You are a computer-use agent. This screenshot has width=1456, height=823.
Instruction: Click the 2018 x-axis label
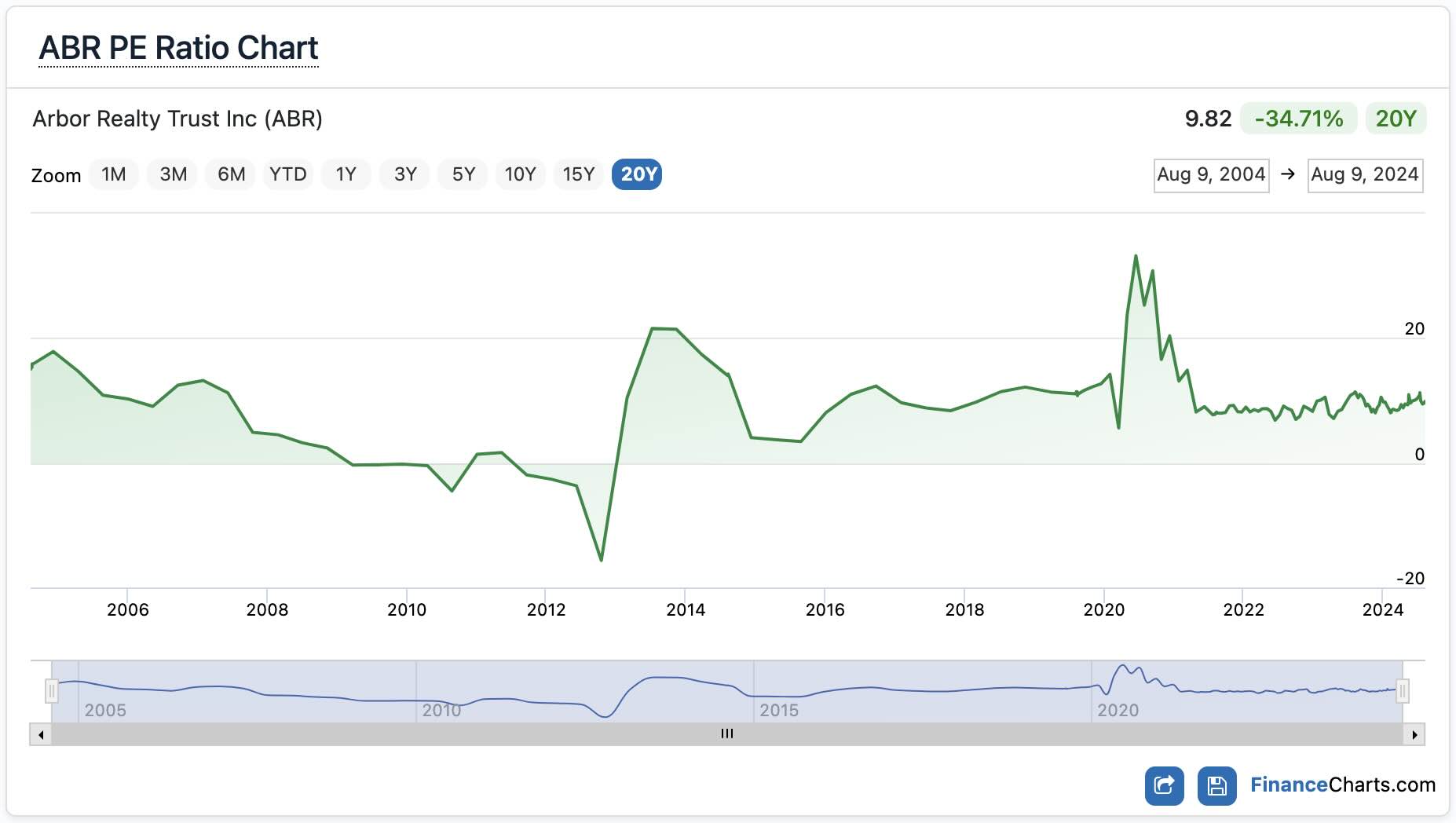(x=964, y=609)
